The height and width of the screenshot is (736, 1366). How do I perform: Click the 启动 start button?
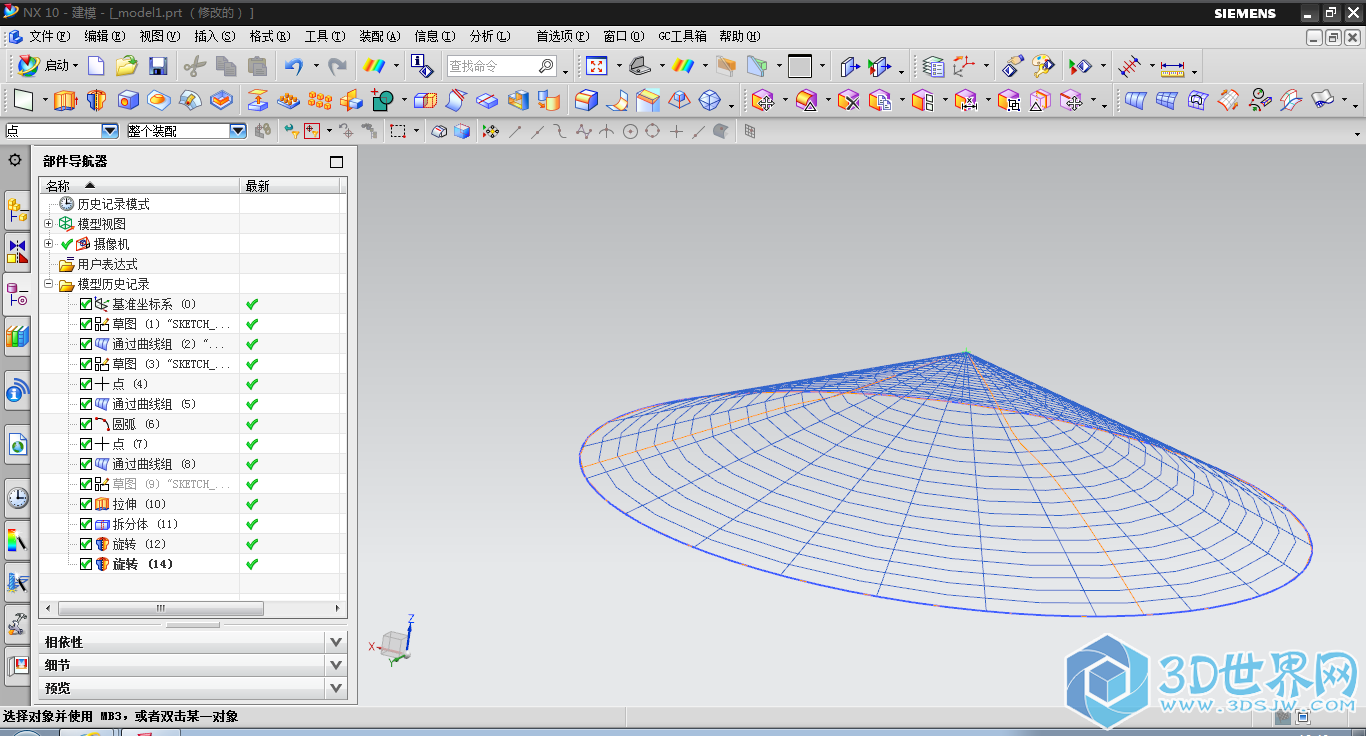coord(45,66)
